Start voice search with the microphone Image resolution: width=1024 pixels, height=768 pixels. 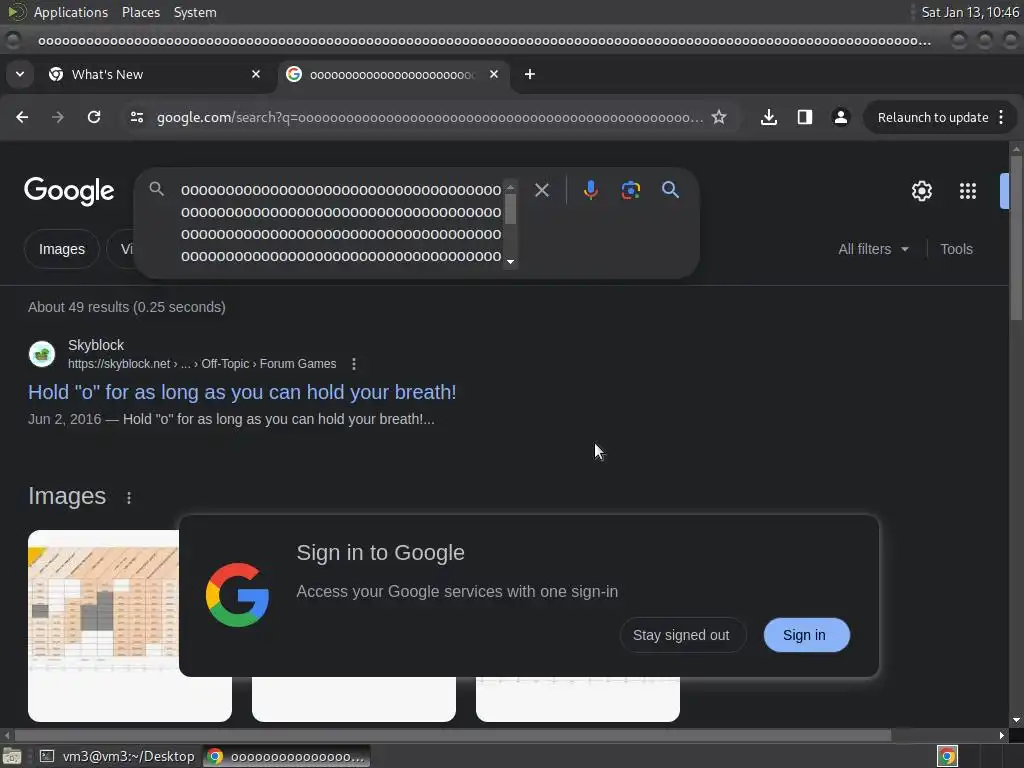click(590, 190)
